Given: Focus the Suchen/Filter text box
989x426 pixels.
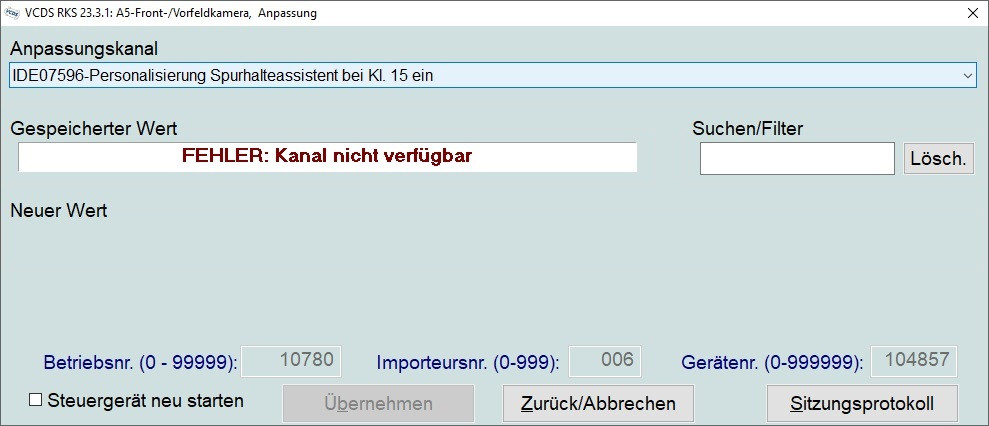Looking at the screenshot, I should tap(796, 158).
